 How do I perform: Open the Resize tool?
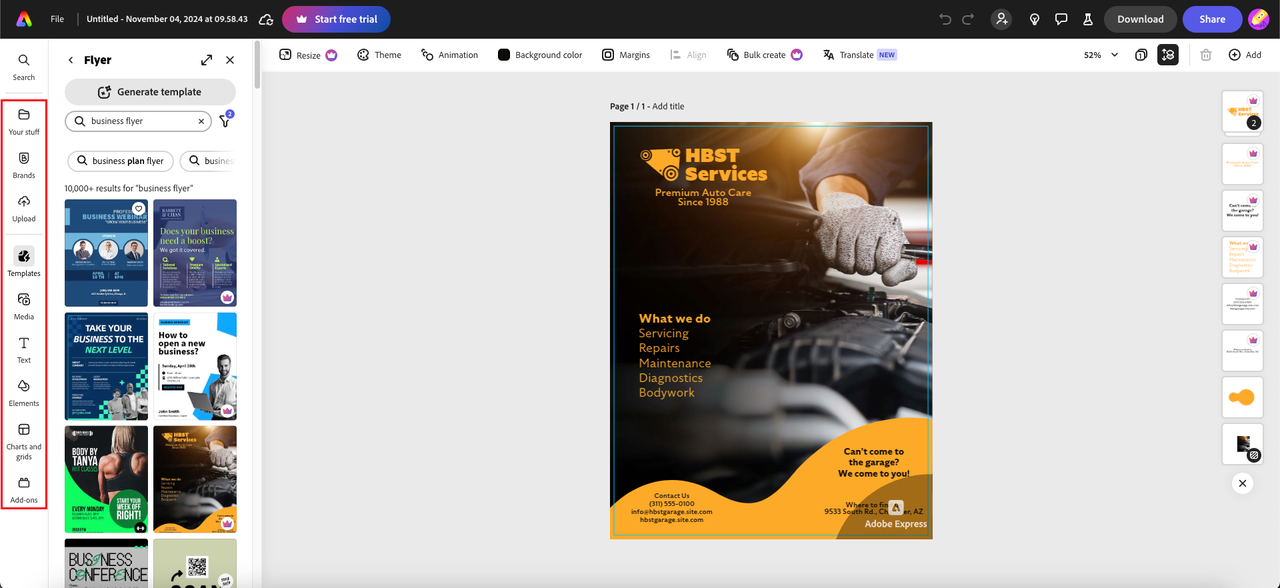point(308,55)
